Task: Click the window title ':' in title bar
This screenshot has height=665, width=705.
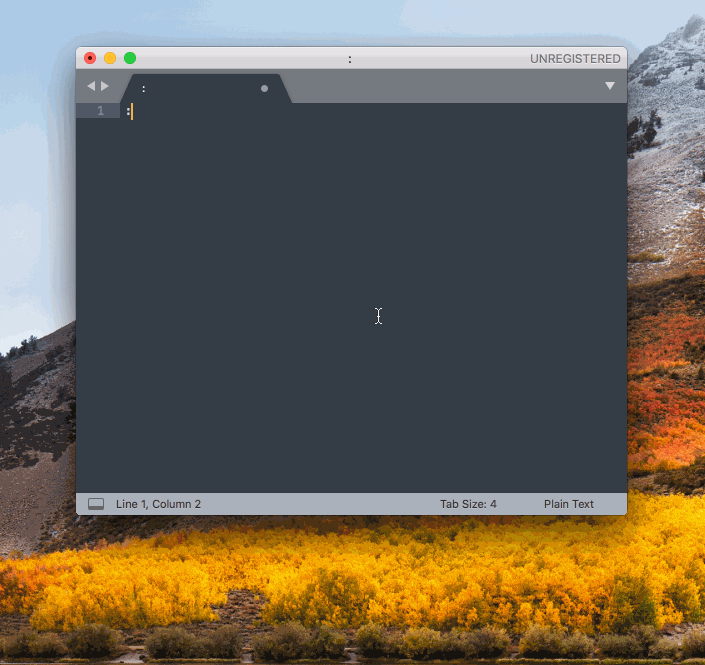Action: pos(349,59)
